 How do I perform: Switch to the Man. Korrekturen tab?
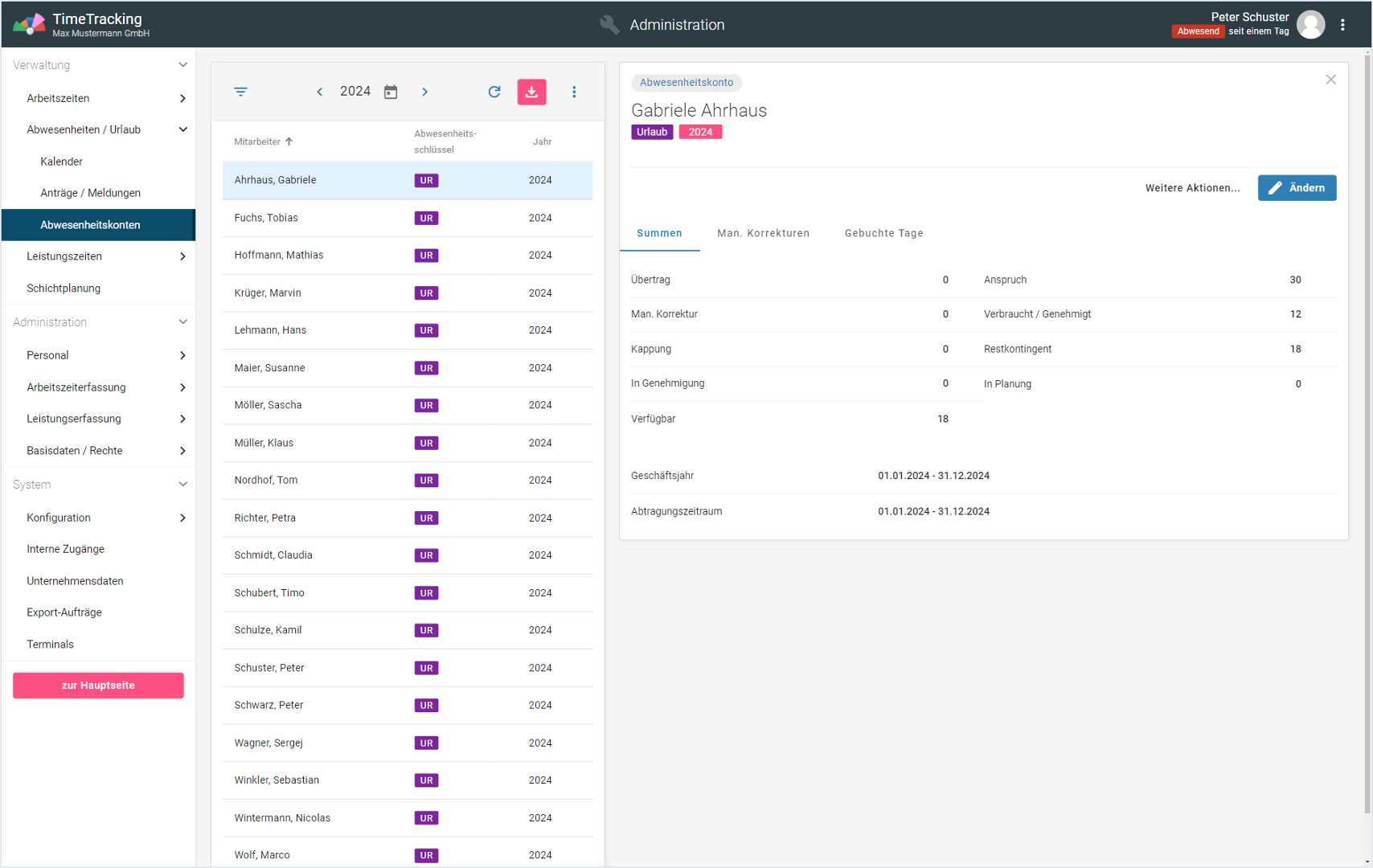pyautogui.click(x=763, y=233)
